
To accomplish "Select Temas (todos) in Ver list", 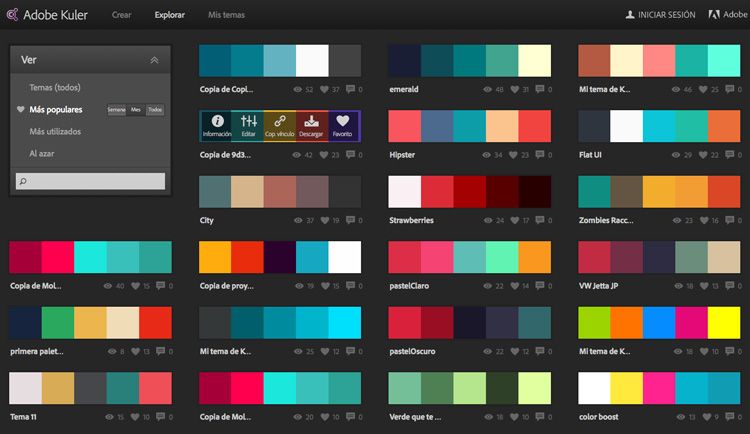I will 55,88.
